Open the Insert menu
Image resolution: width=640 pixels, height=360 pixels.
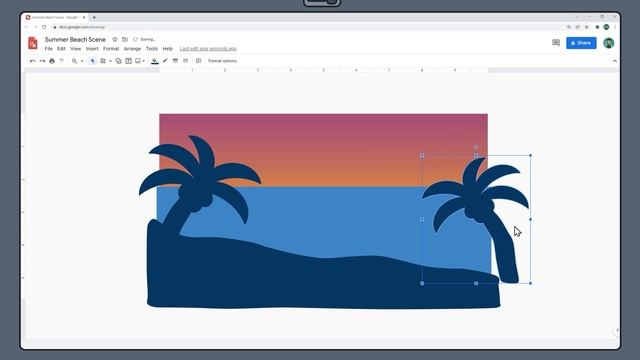[x=92, y=49]
